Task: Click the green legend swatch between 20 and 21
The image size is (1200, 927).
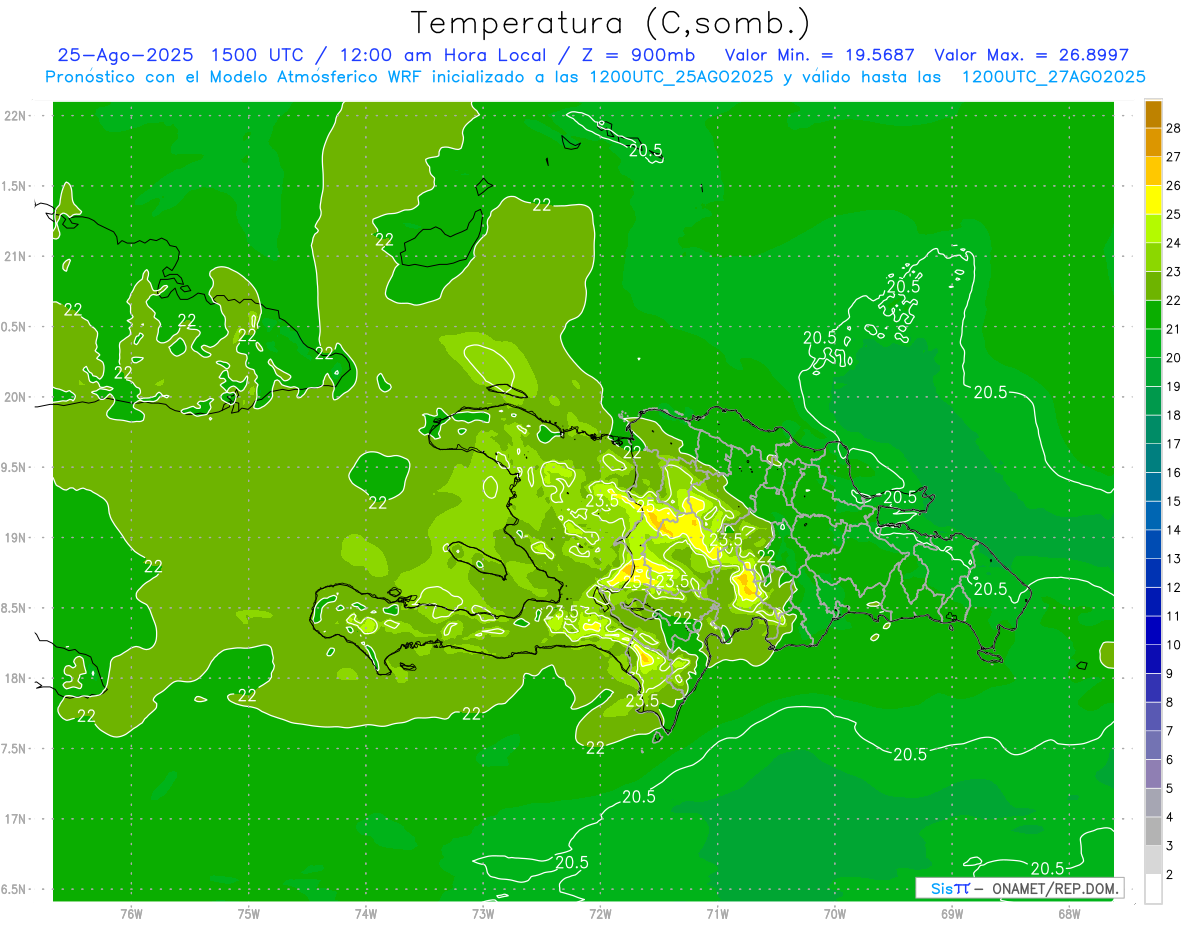Action: click(x=1153, y=344)
